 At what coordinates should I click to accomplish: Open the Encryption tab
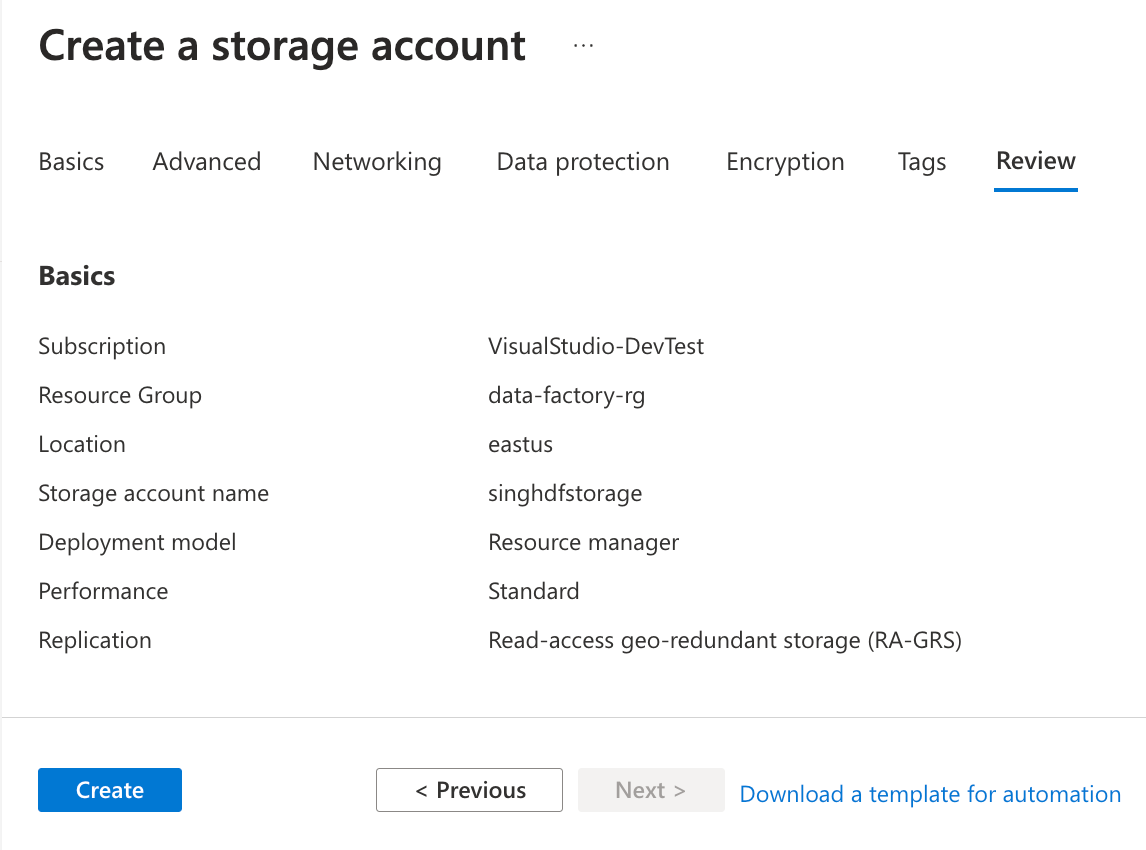pyautogui.click(x=785, y=161)
